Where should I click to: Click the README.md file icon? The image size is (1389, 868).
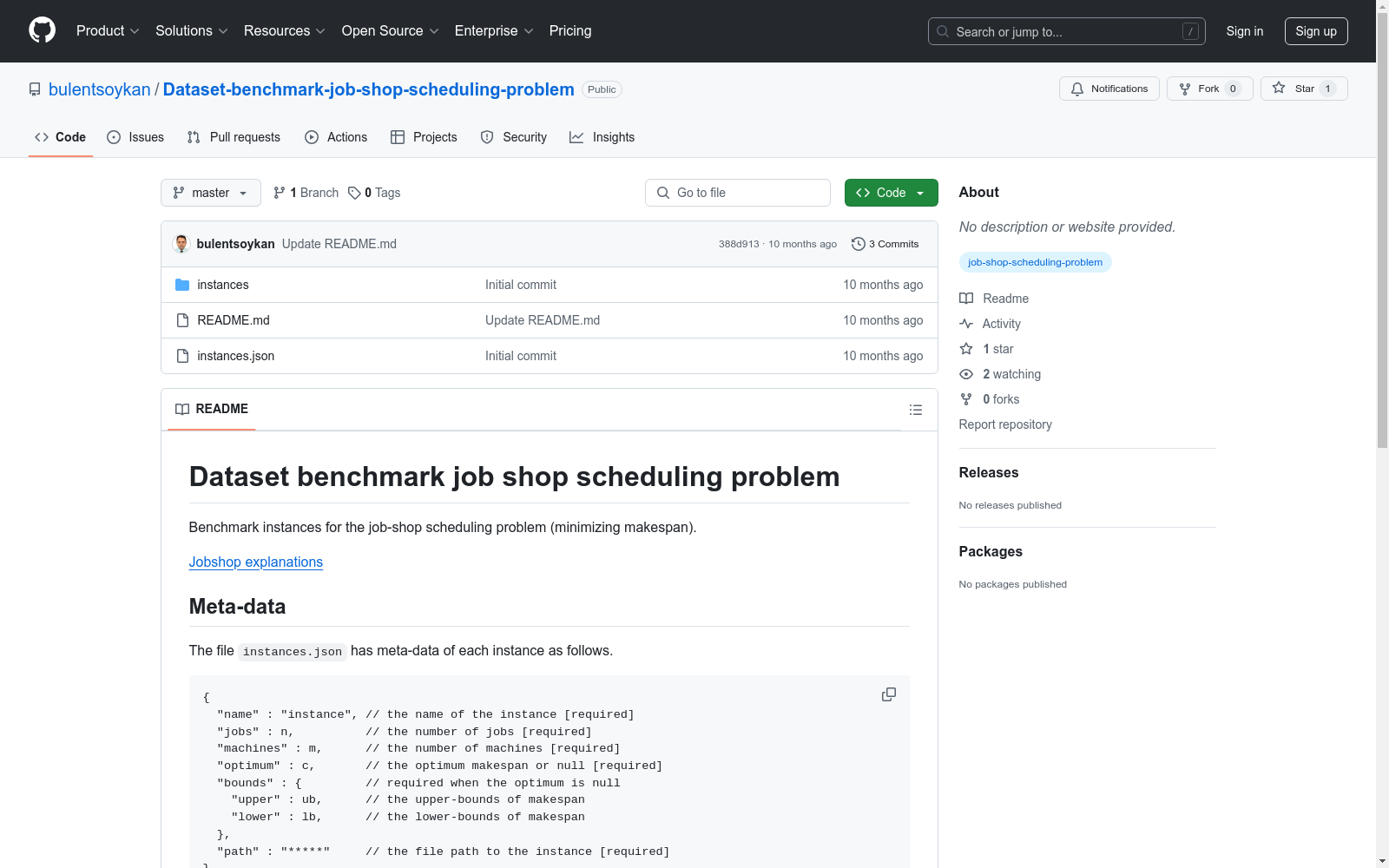pos(182,320)
